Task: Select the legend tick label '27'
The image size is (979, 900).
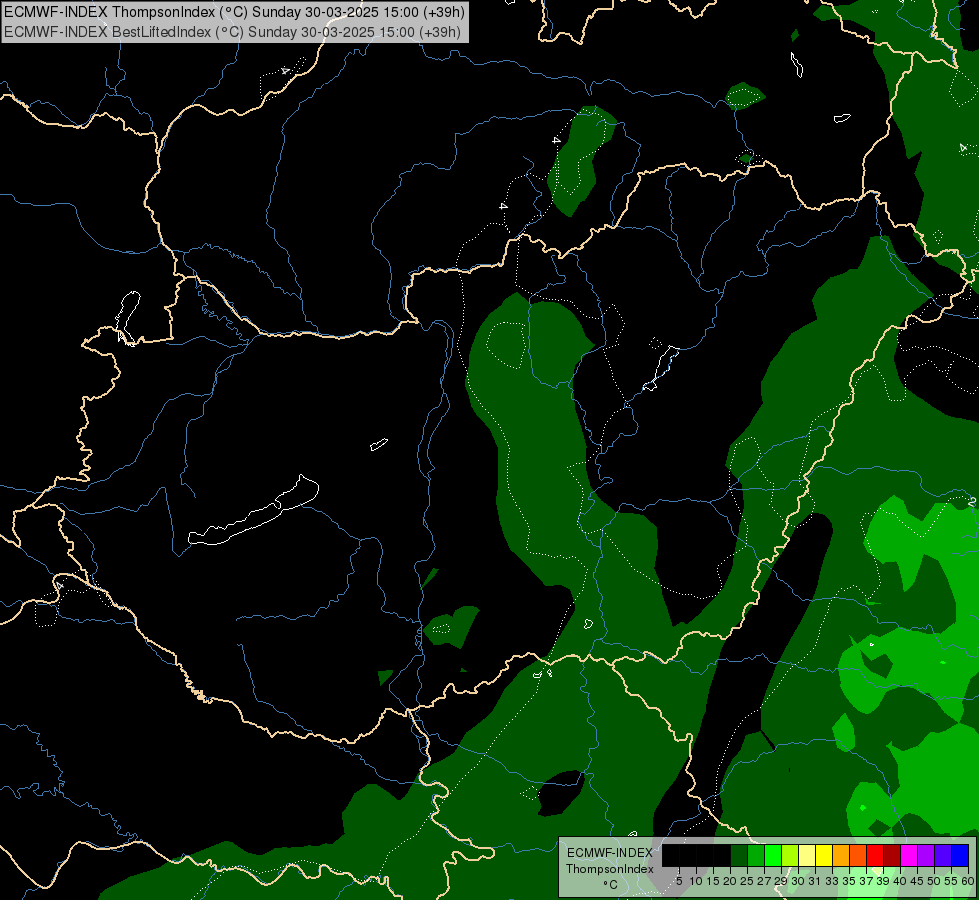Action: (x=764, y=881)
